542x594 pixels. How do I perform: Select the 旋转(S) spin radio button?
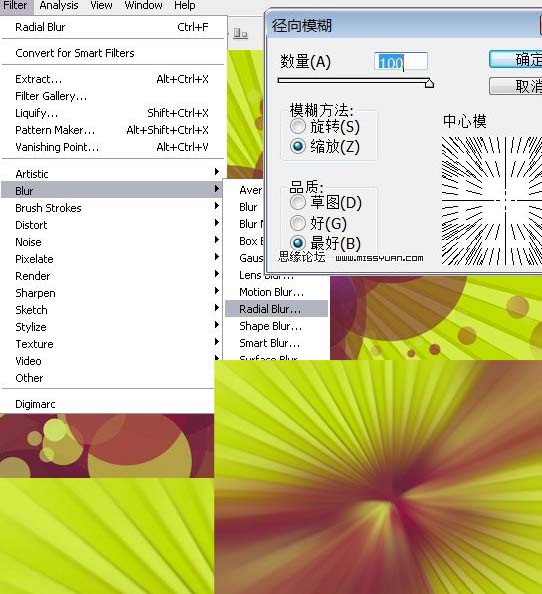298,126
